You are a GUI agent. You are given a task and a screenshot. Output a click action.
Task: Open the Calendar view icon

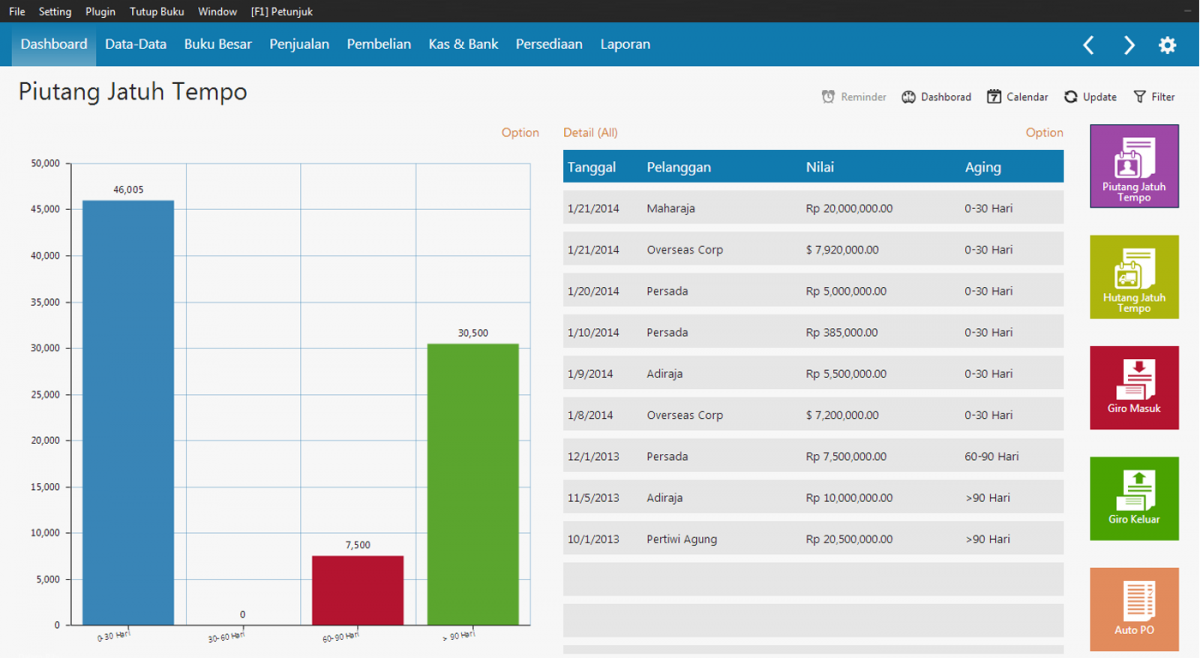tap(1017, 96)
